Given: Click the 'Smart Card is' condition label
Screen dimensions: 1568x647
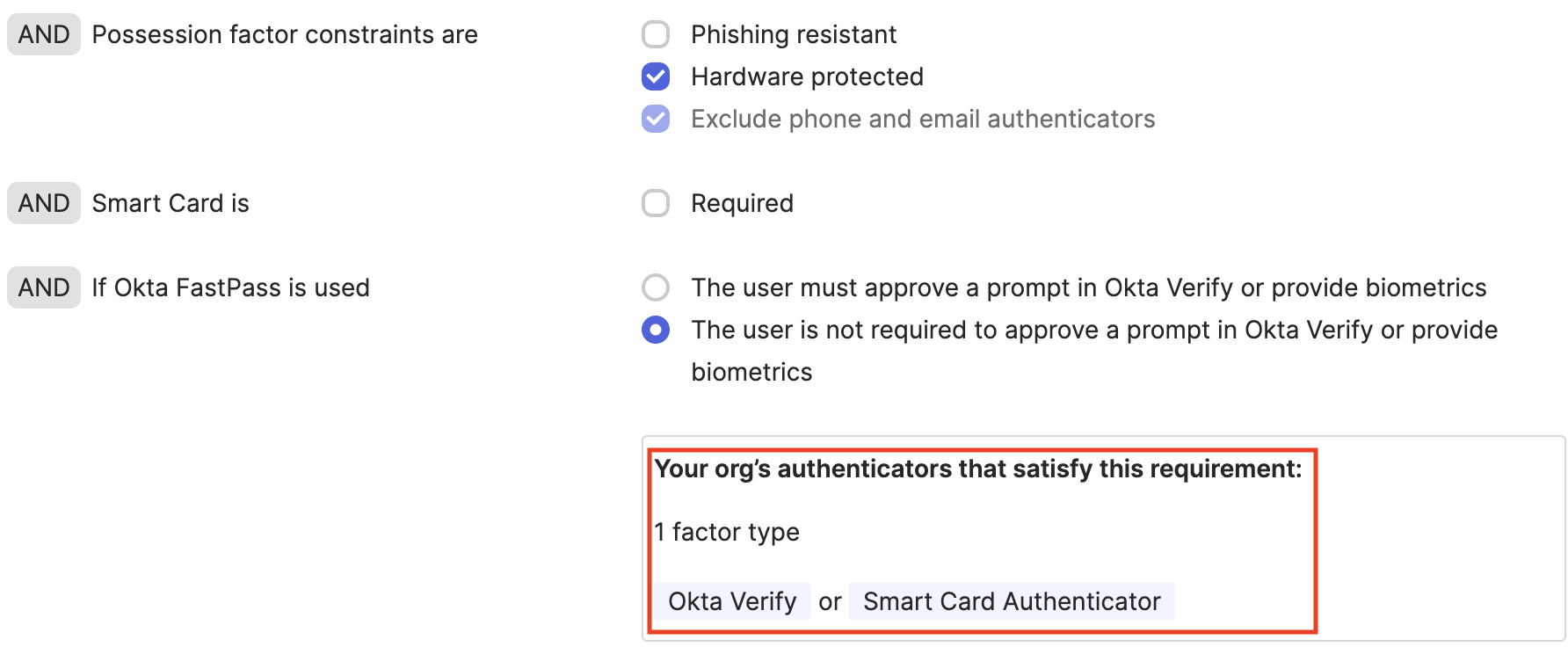Looking at the screenshot, I should (x=171, y=203).
